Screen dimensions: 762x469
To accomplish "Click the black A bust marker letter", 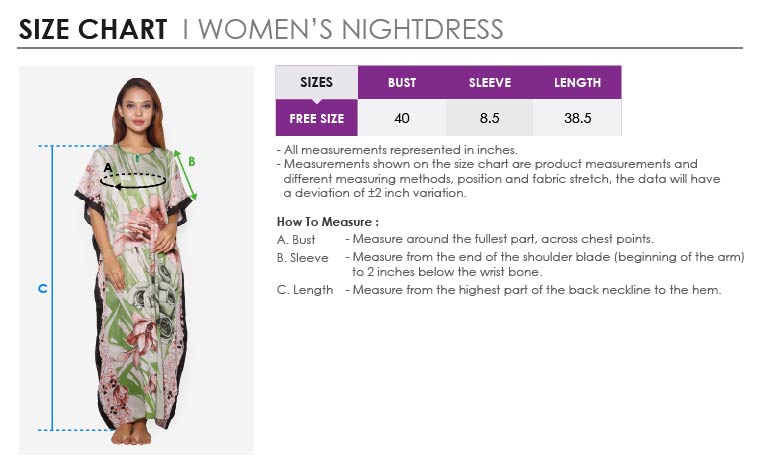I will pyautogui.click(x=108, y=166).
